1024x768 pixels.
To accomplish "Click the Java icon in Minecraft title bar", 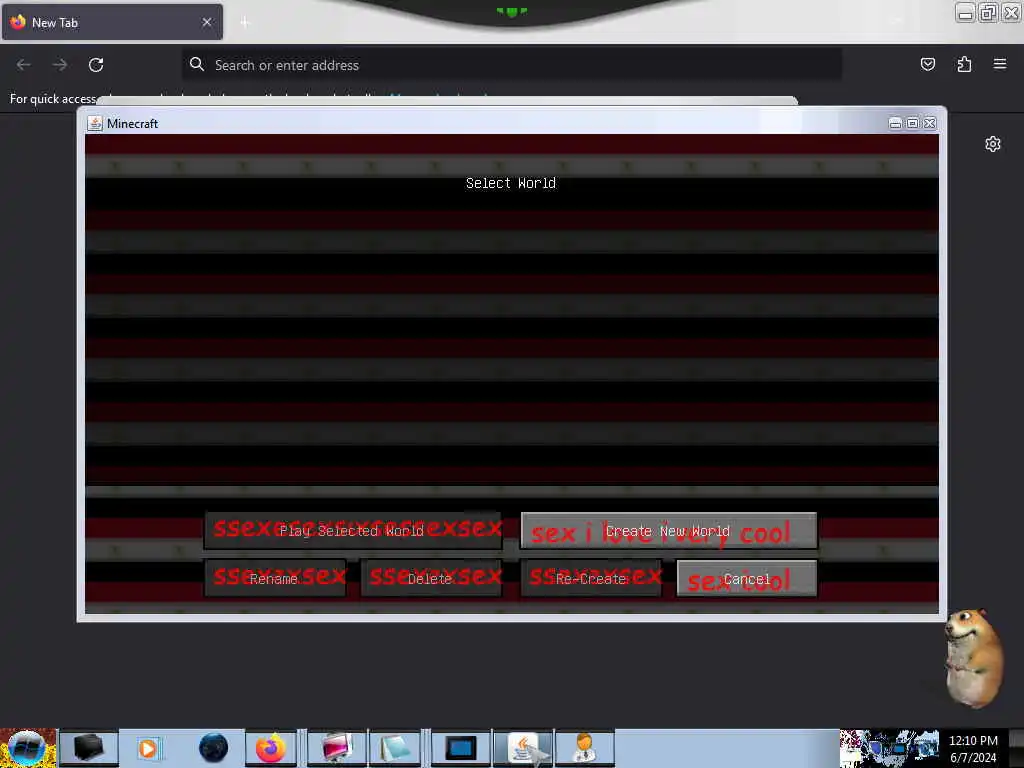I will (x=95, y=123).
